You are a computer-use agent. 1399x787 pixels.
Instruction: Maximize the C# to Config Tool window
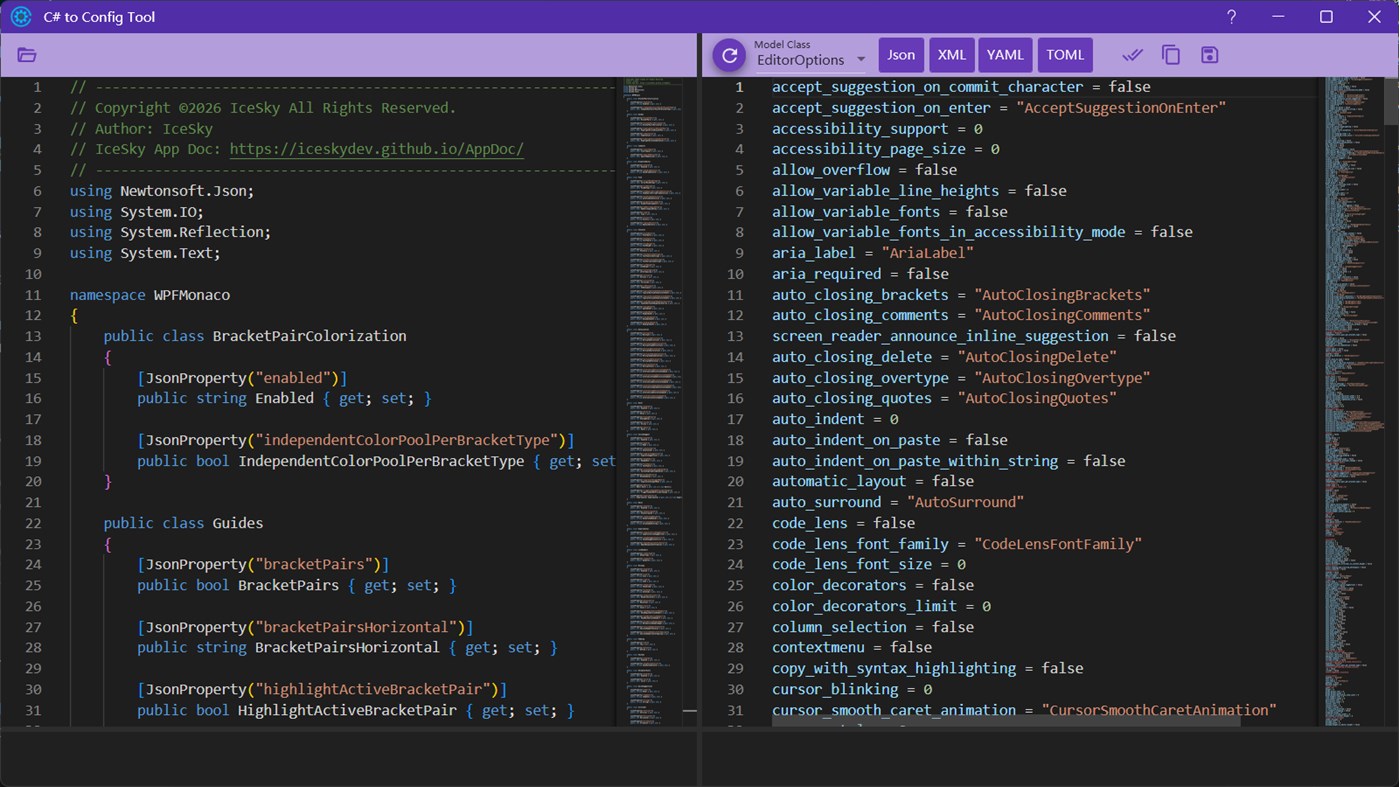click(x=1326, y=17)
